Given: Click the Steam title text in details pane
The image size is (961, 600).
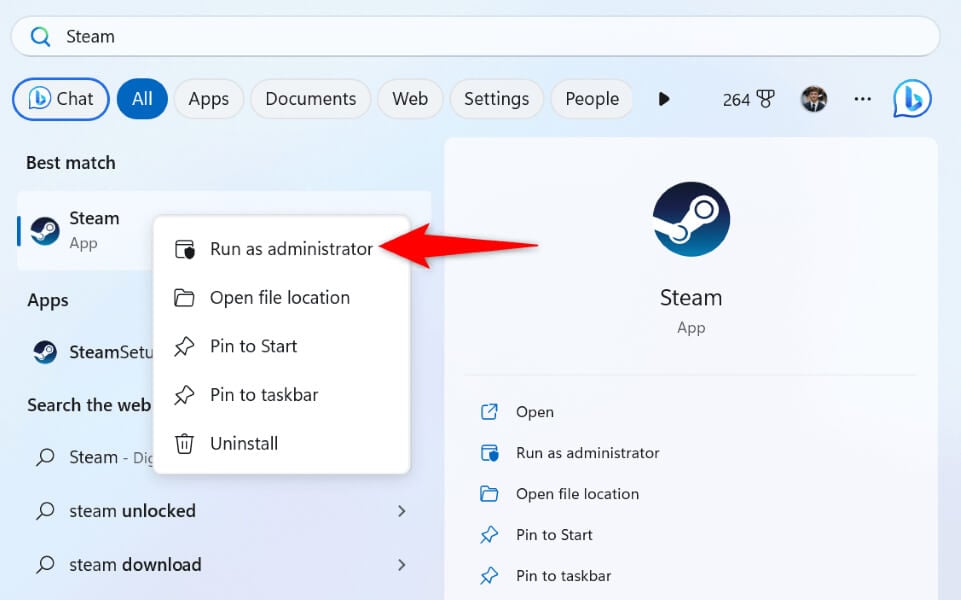Looking at the screenshot, I should pos(691,298).
